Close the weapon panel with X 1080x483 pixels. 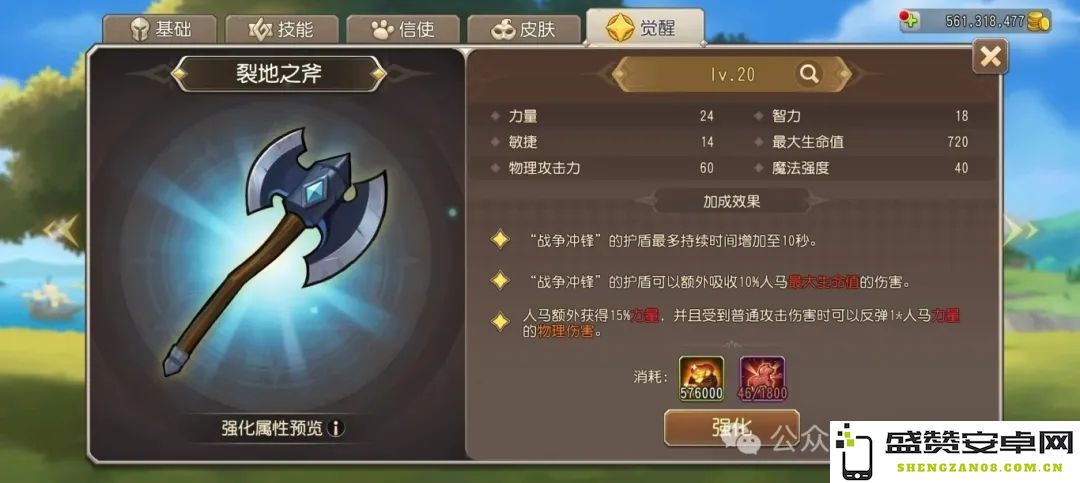[x=990, y=56]
